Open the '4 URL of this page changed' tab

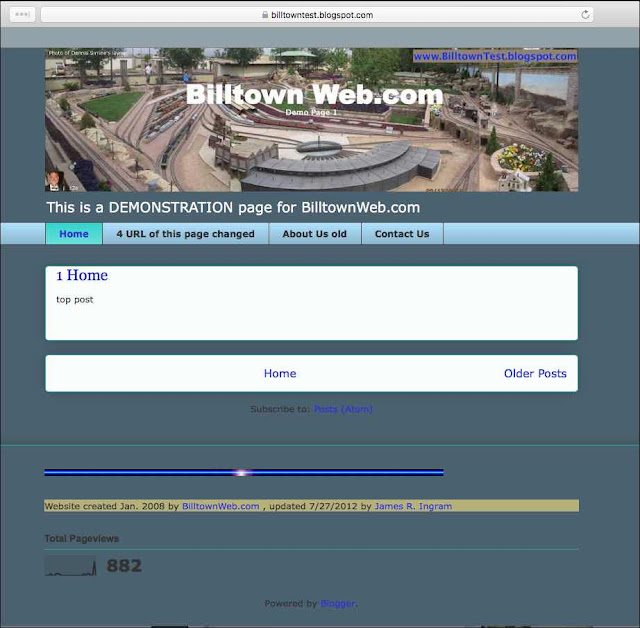tap(185, 234)
